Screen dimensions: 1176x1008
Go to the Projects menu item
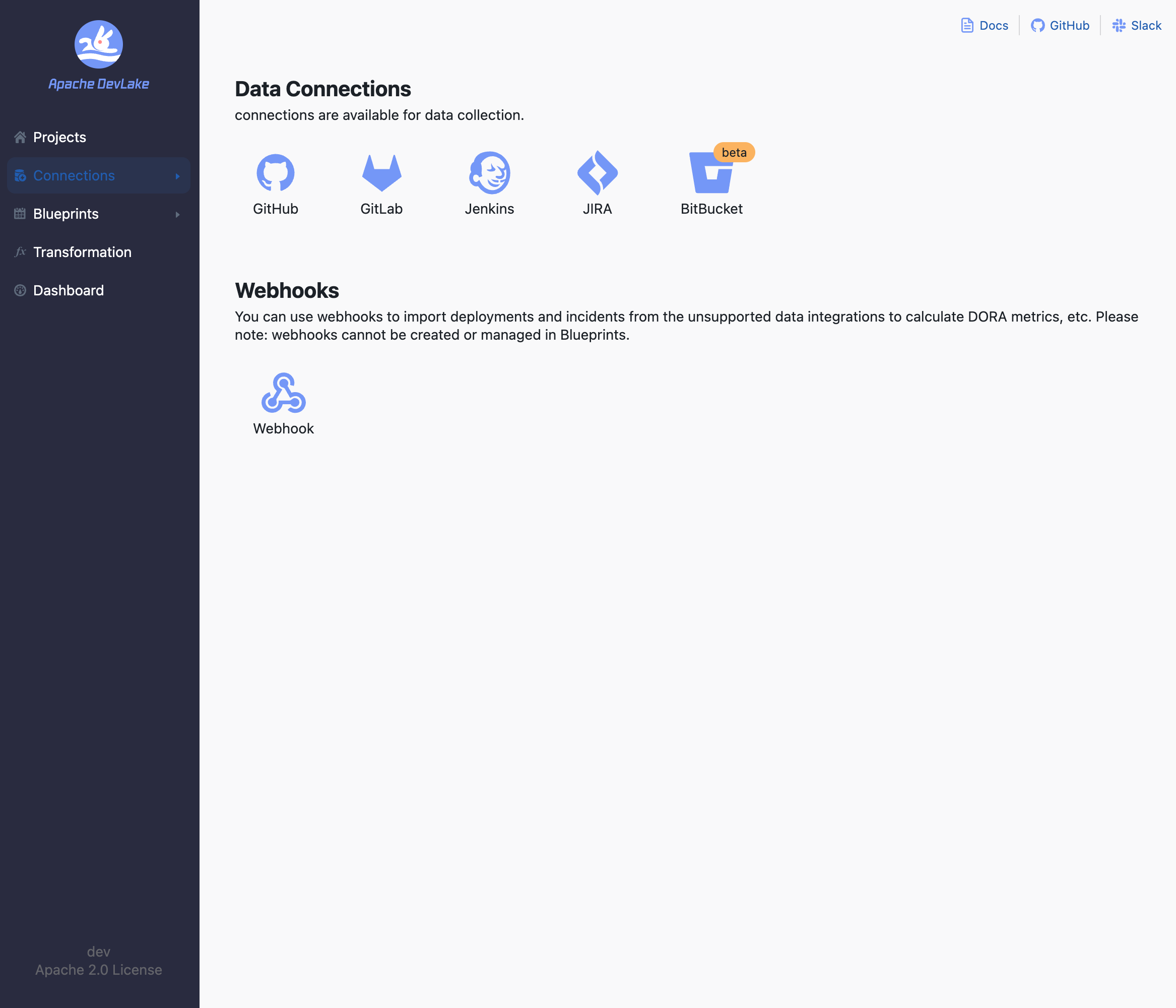point(59,138)
